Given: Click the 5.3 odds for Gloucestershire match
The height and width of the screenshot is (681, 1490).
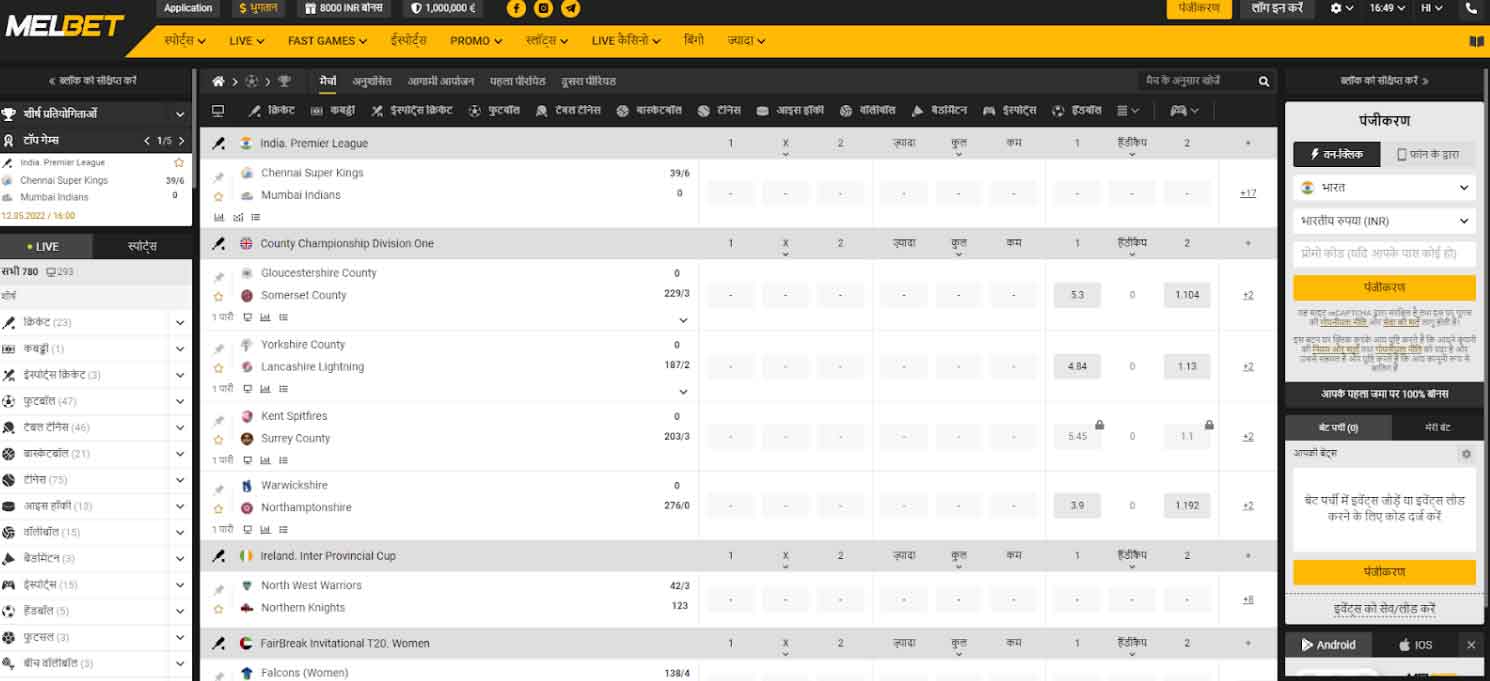Looking at the screenshot, I should [x=1077, y=295].
